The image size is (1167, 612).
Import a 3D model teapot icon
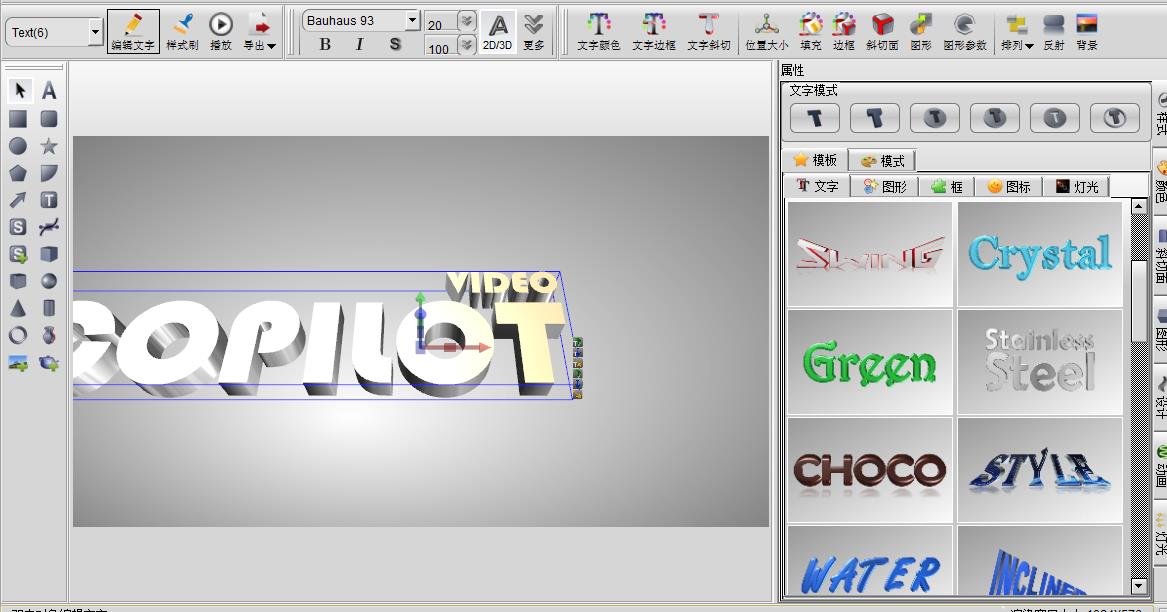pyautogui.click(x=49, y=363)
